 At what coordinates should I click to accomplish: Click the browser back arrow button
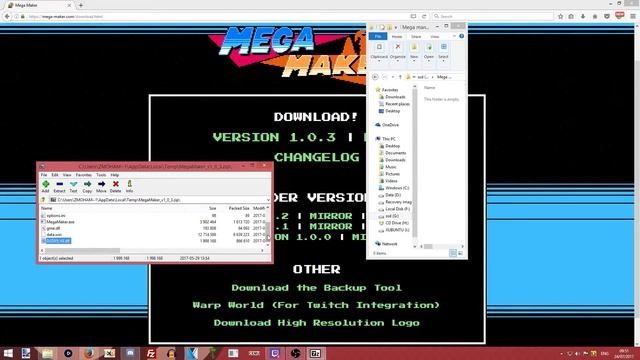7,16
